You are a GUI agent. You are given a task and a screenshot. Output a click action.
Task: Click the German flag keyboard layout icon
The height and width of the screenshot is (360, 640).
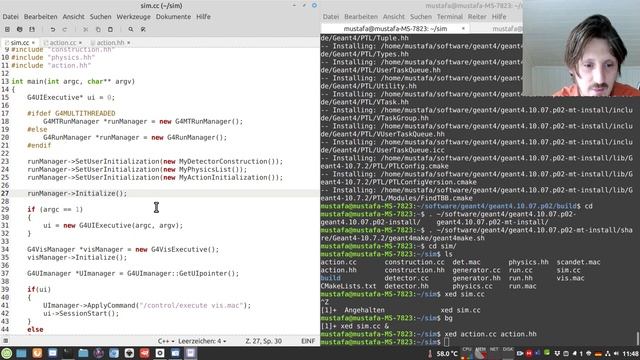tap(598, 354)
